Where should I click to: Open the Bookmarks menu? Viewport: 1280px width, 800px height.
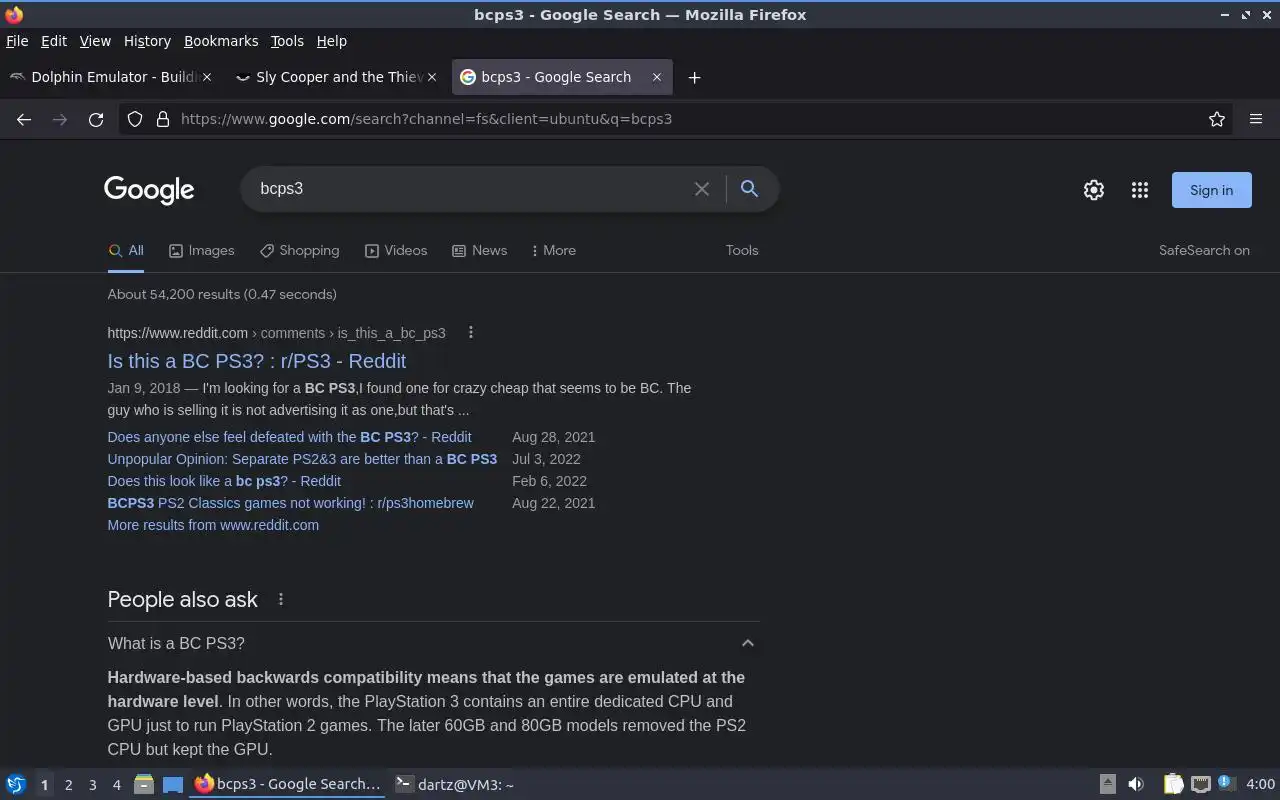coord(221,41)
